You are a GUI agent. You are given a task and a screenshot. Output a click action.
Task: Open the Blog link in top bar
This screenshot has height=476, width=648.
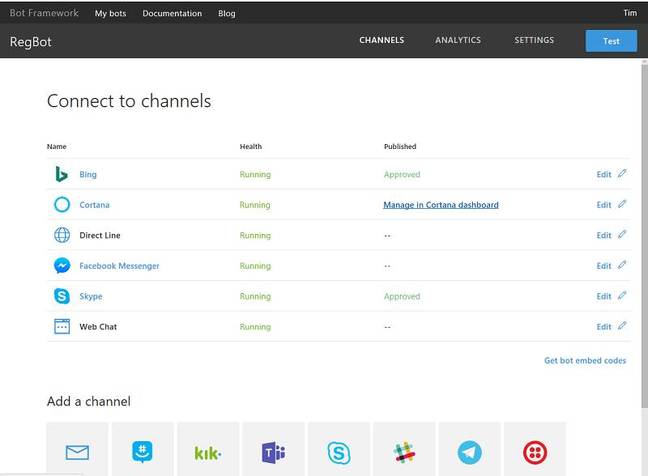226,13
